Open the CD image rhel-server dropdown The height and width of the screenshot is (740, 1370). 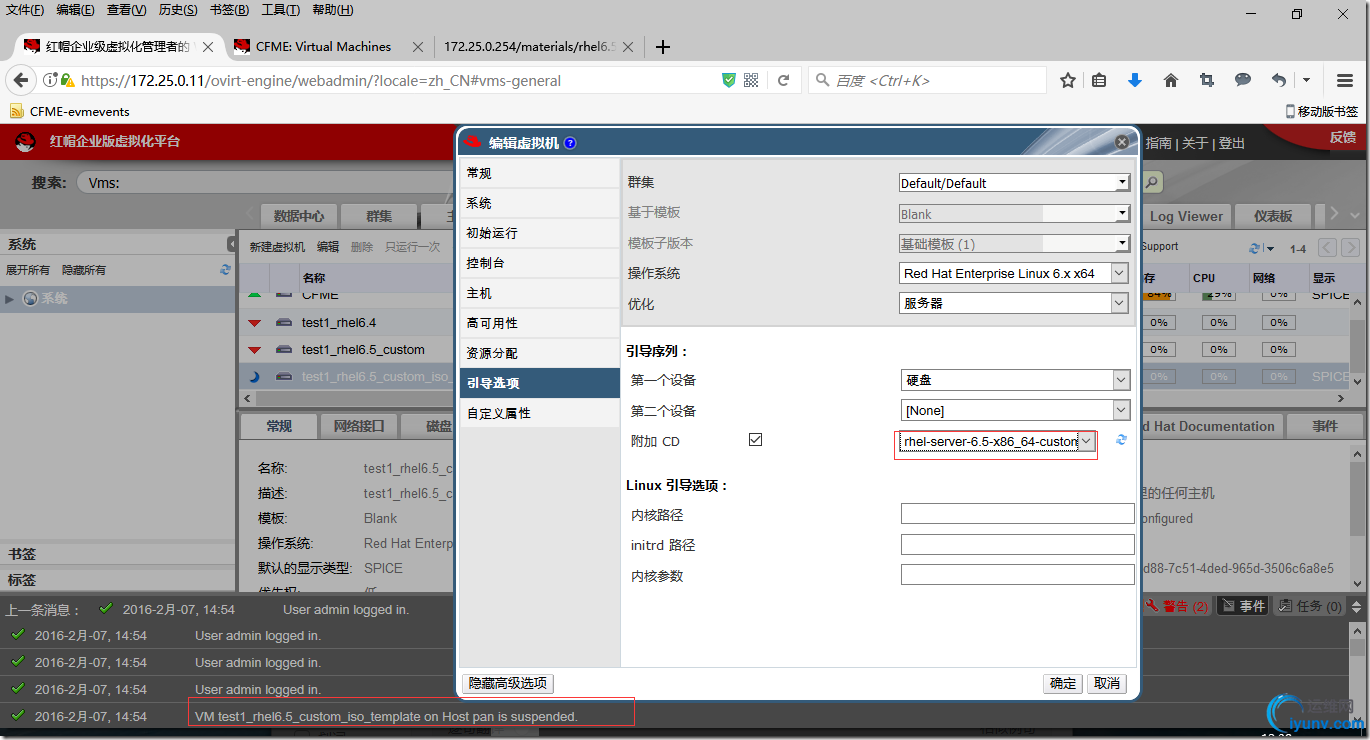(x=996, y=441)
